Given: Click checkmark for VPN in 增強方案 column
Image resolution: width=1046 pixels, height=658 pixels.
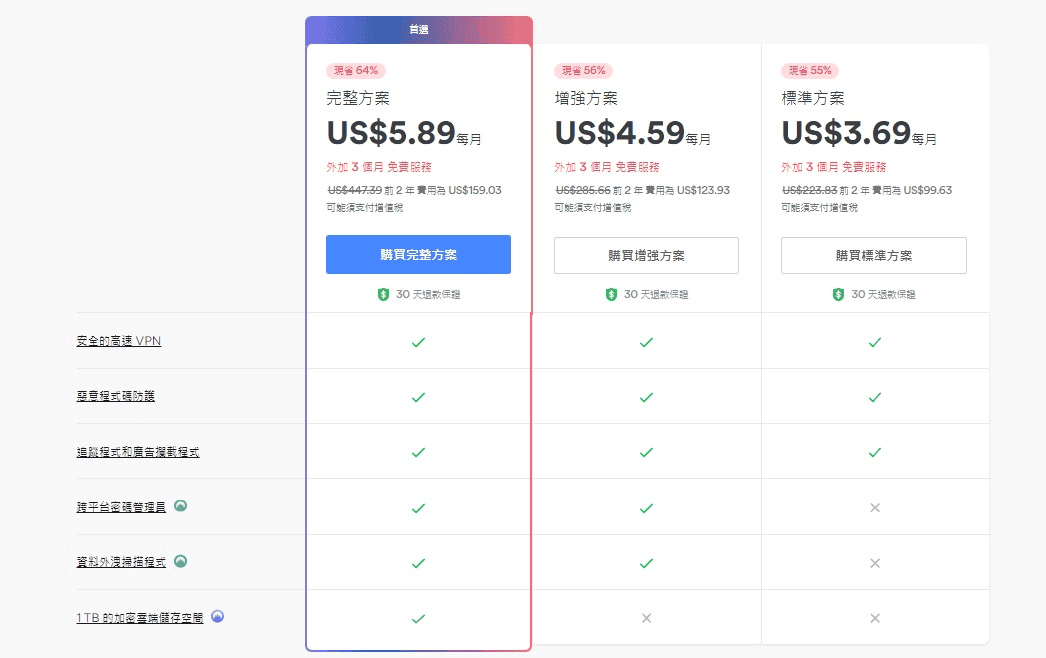Looking at the screenshot, I should (x=646, y=342).
